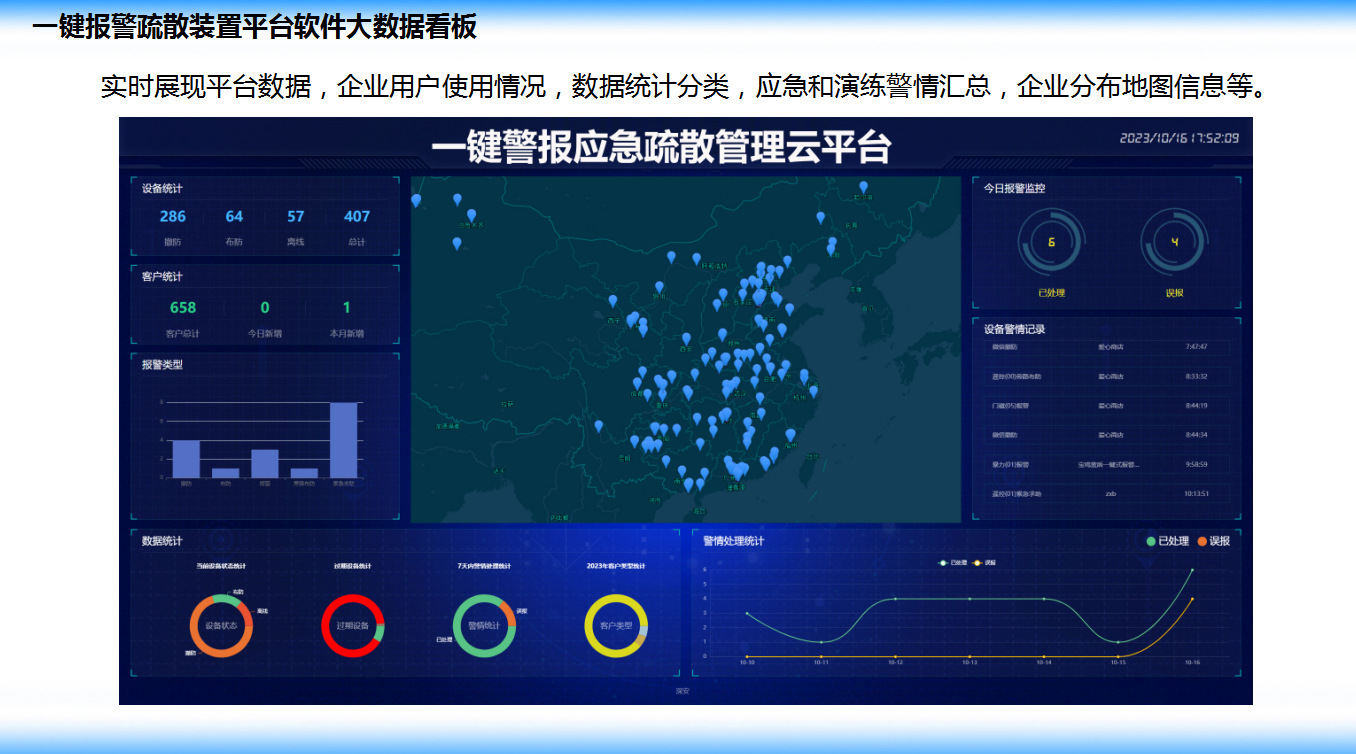
Task: Click the first bar in 报警类型 chart
Action: (x=186, y=459)
